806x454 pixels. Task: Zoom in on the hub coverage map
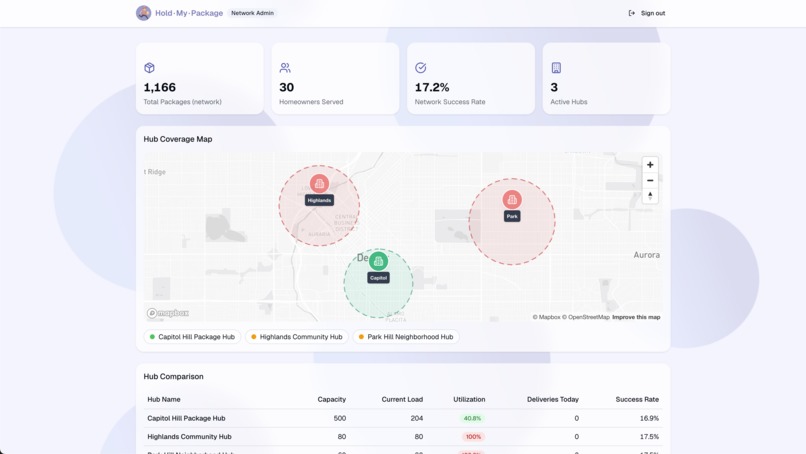pyautogui.click(x=650, y=165)
